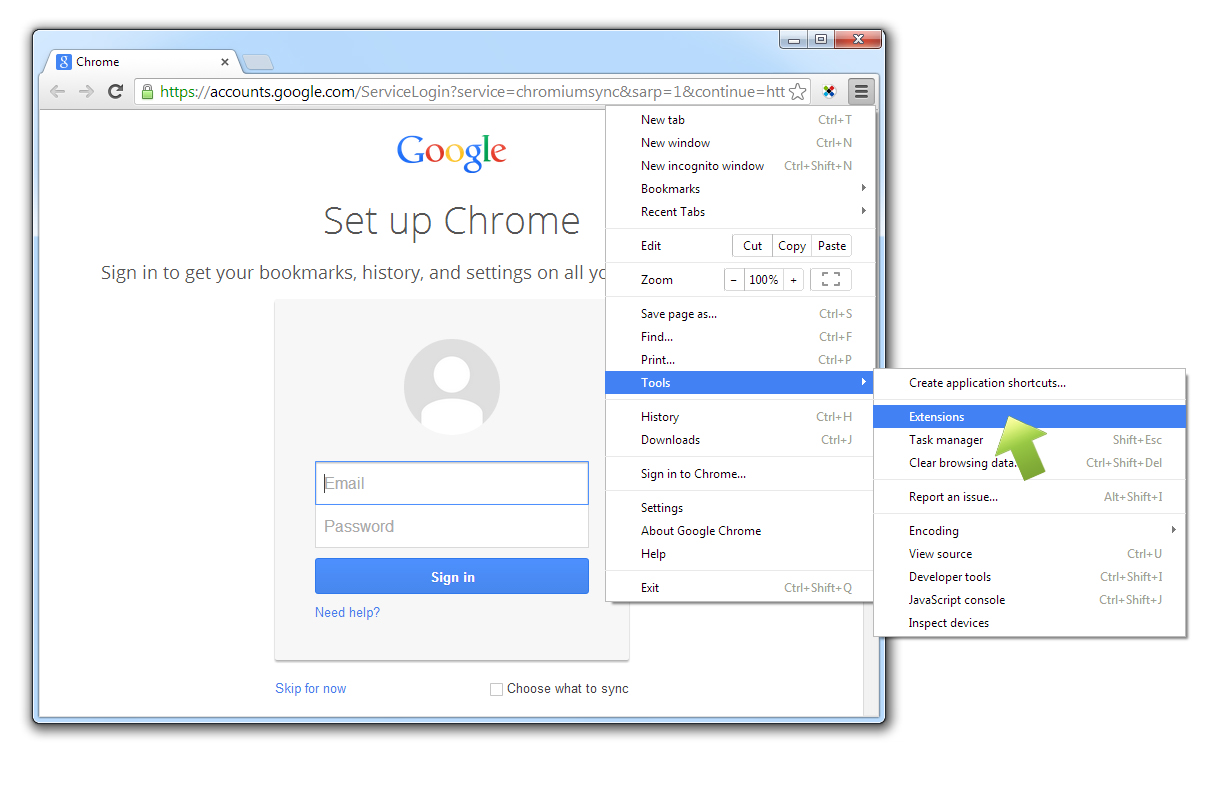Click Cut in the Edit row

coord(753,246)
